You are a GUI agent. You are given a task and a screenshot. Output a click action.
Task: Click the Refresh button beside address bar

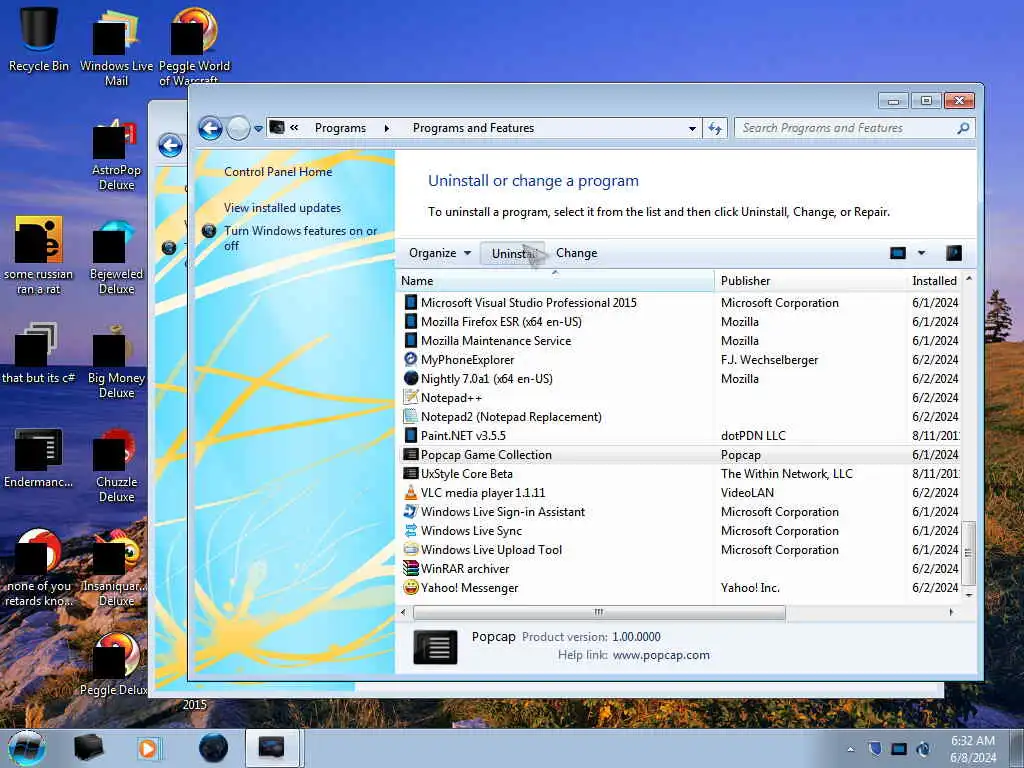tap(715, 129)
